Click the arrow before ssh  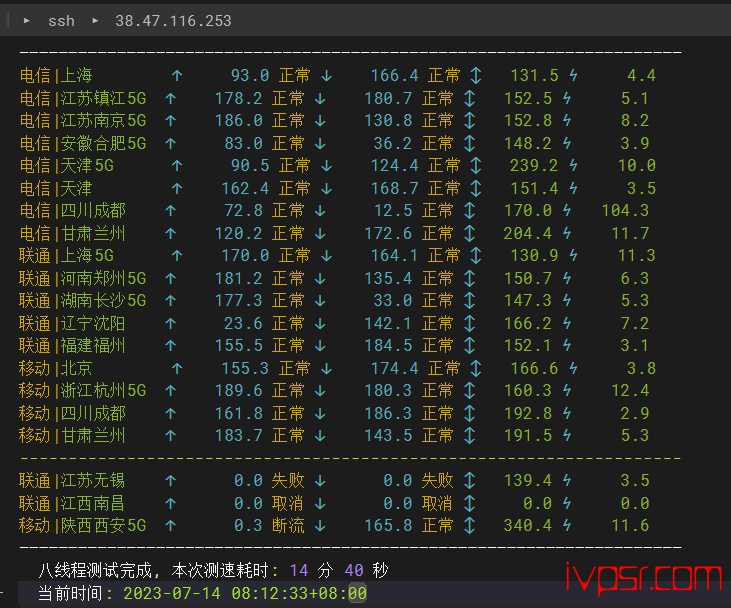[27, 21]
